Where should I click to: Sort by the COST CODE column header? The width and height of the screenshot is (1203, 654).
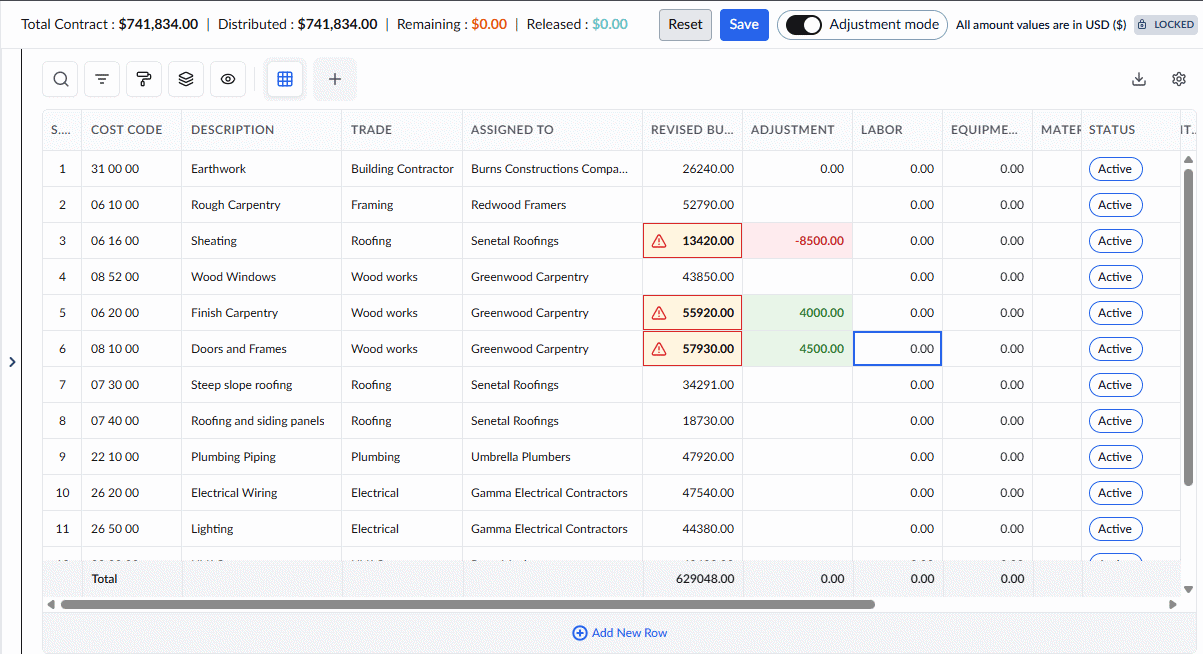coord(132,130)
